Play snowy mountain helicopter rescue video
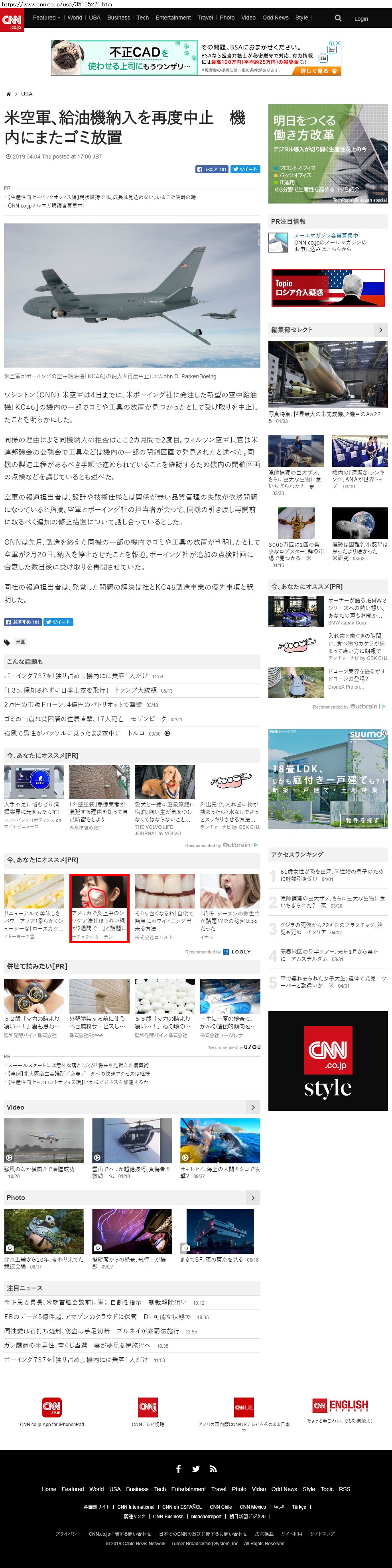This screenshot has height=1568, width=392. pyautogui.click(x=132, y=1141)
